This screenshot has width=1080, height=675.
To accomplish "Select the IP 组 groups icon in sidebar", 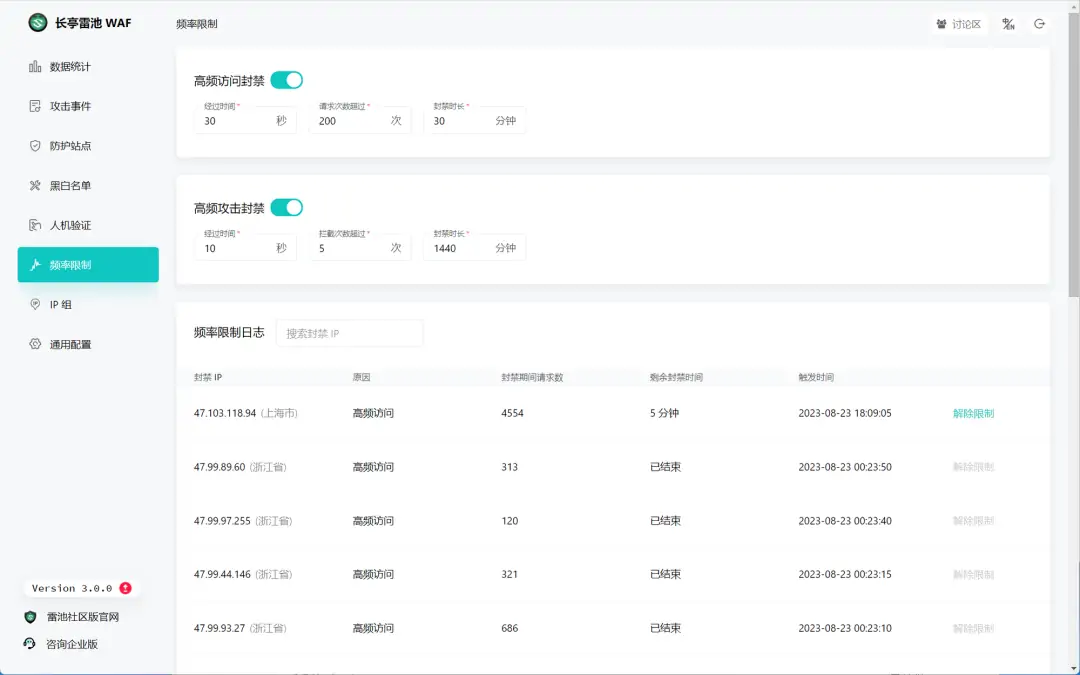I will (33, 304).
